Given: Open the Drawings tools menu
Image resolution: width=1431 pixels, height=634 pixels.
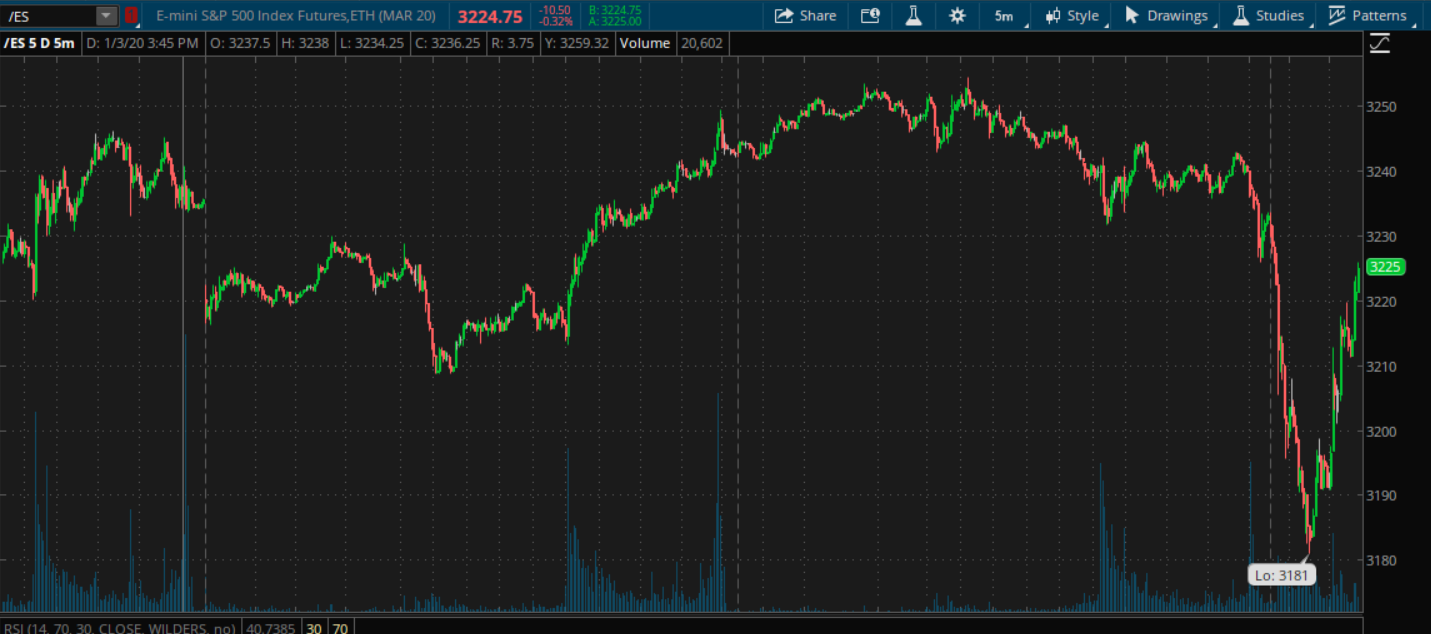Looking at the screenshot, I should coord(1166,15).
